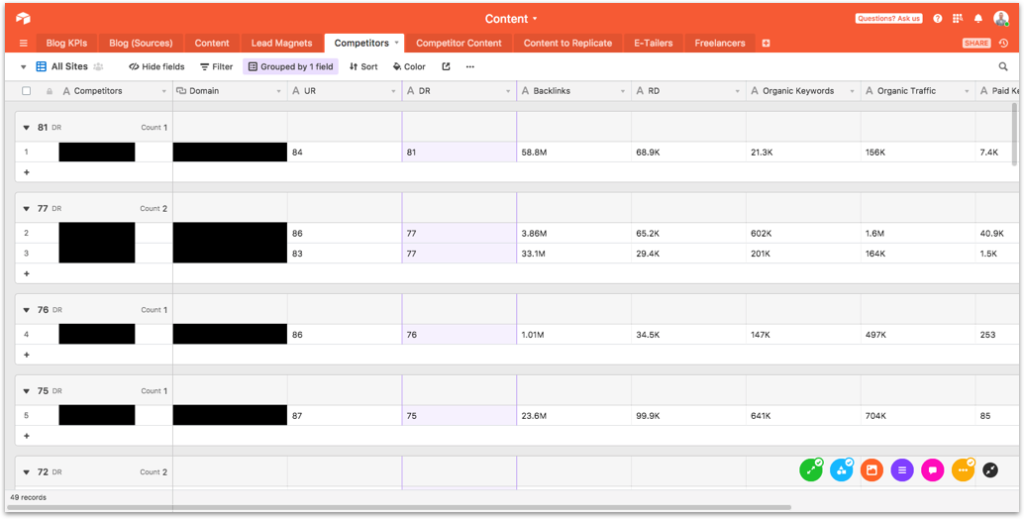Open the user profile avatar

pyautogui.click(x=1001, y=18)
